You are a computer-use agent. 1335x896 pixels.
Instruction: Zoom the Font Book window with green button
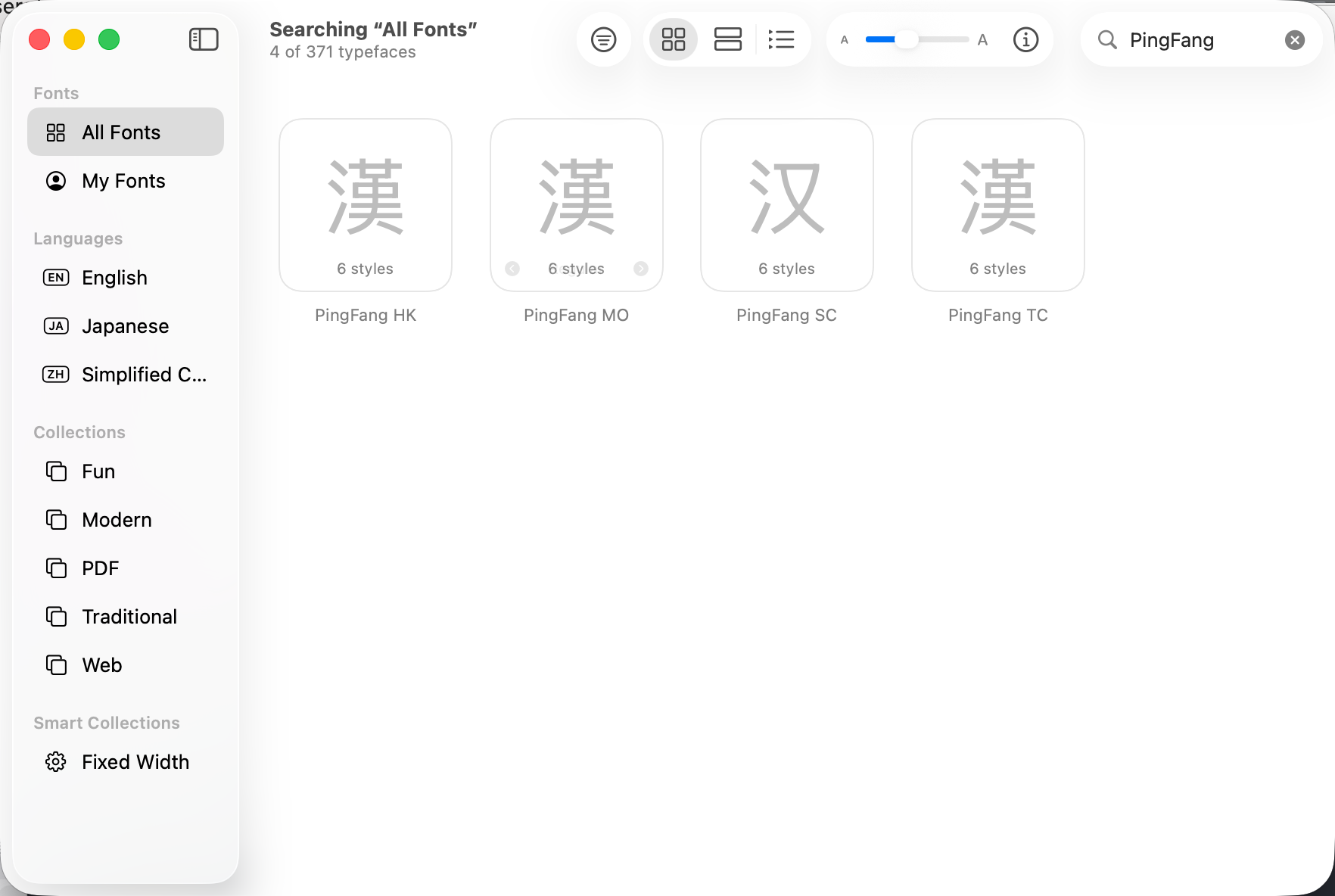109,39
